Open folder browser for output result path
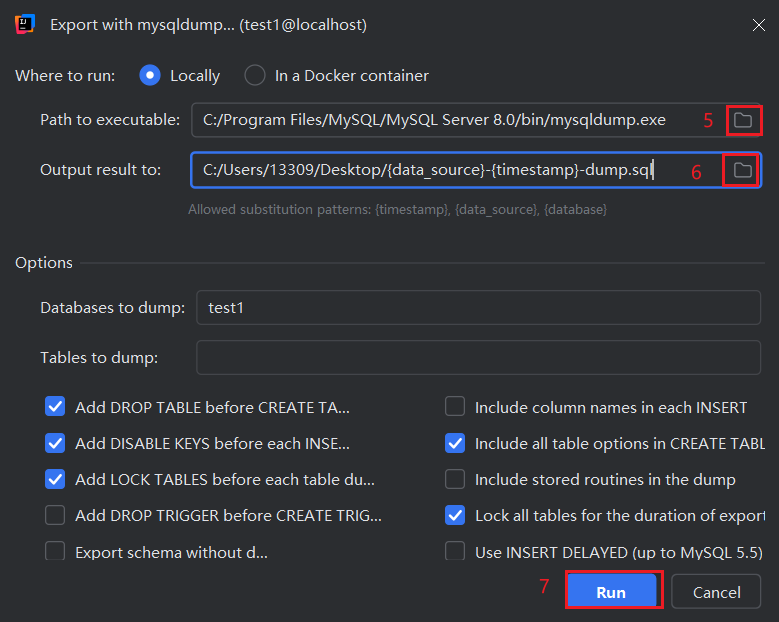The image size is (779, 622). [742, 170]
